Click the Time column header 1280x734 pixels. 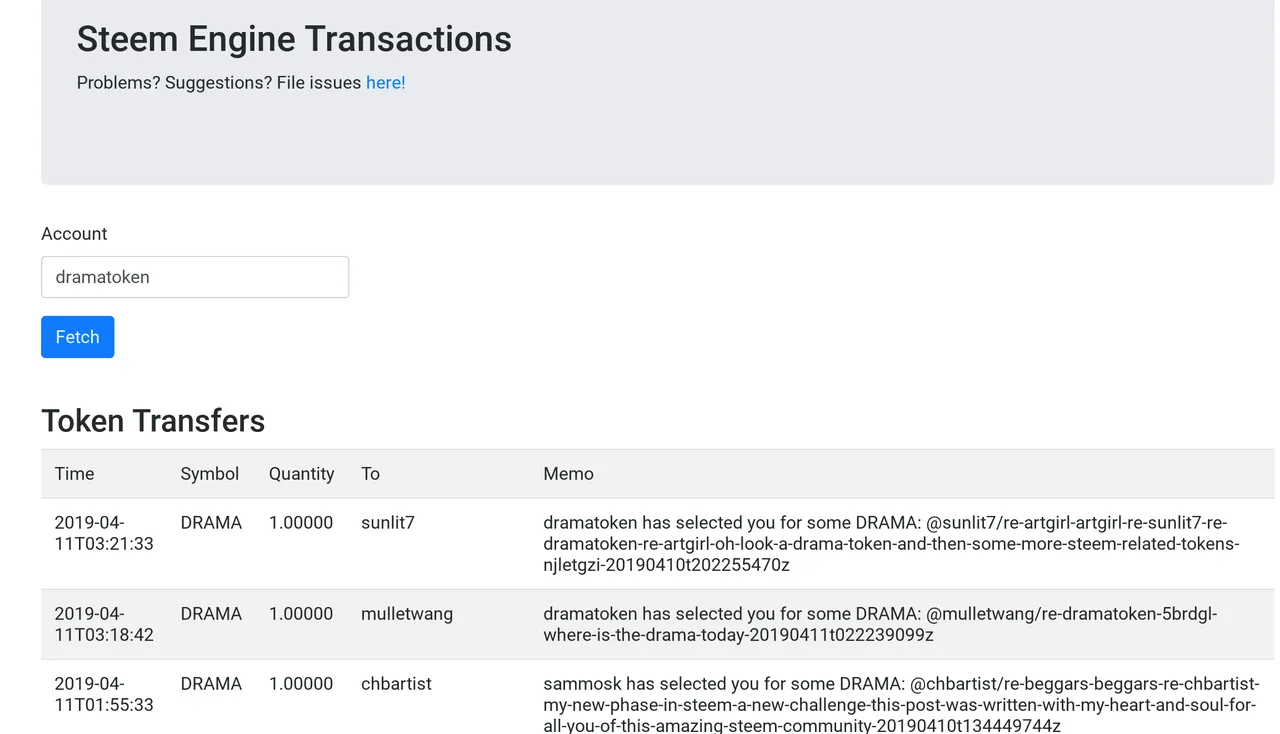click(x=74, y=474)
